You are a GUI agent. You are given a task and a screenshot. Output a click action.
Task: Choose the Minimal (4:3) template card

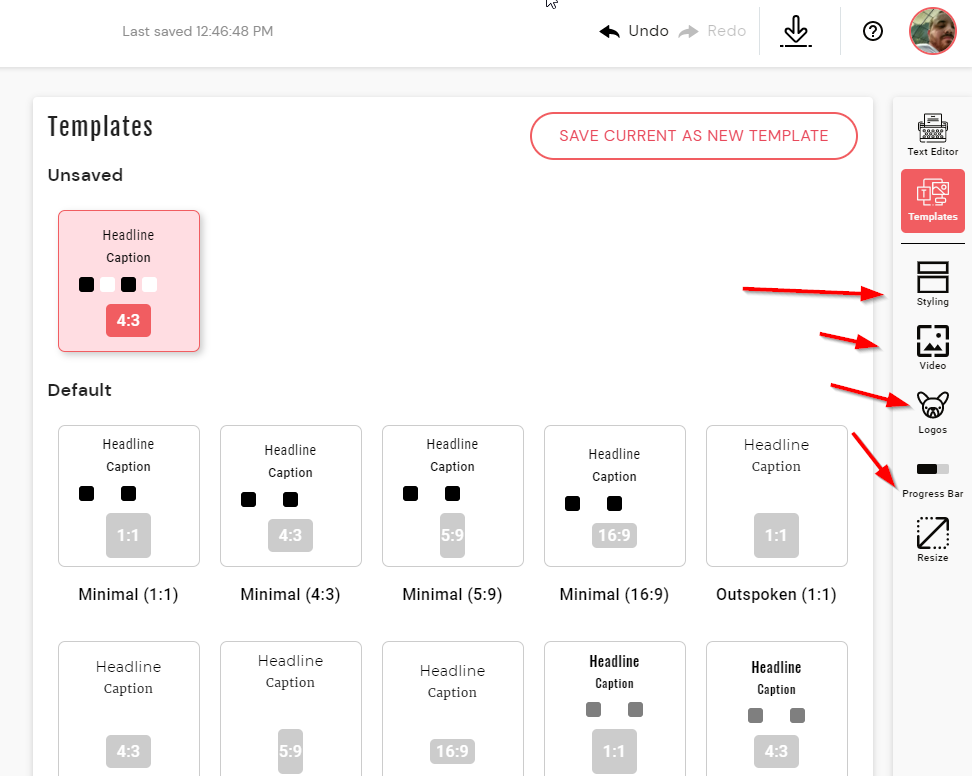pos(291,496)
